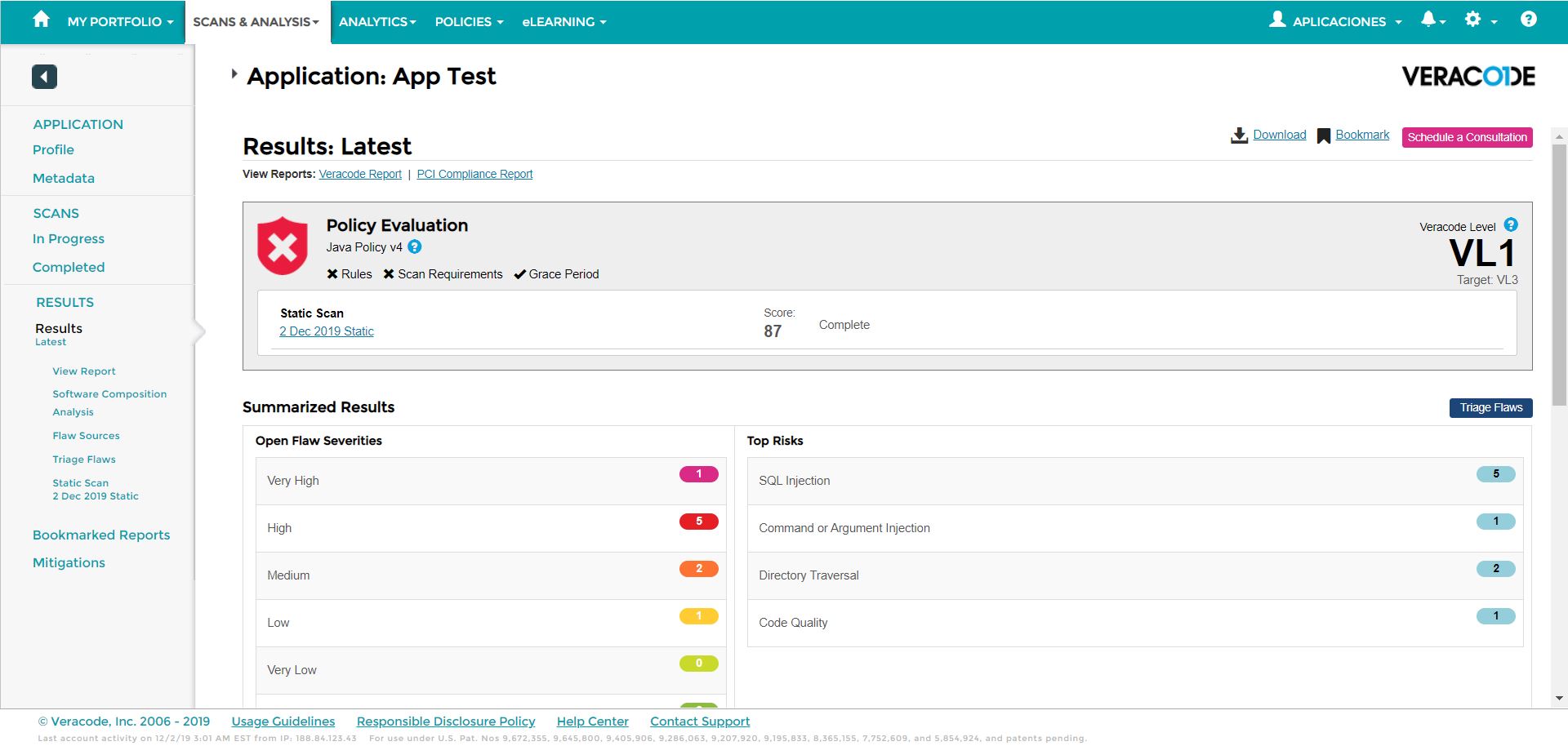This screenshot has height=746, width=1568.
Task: Open the SCANS & ANALYSIS menu
Action: (256, 22)
